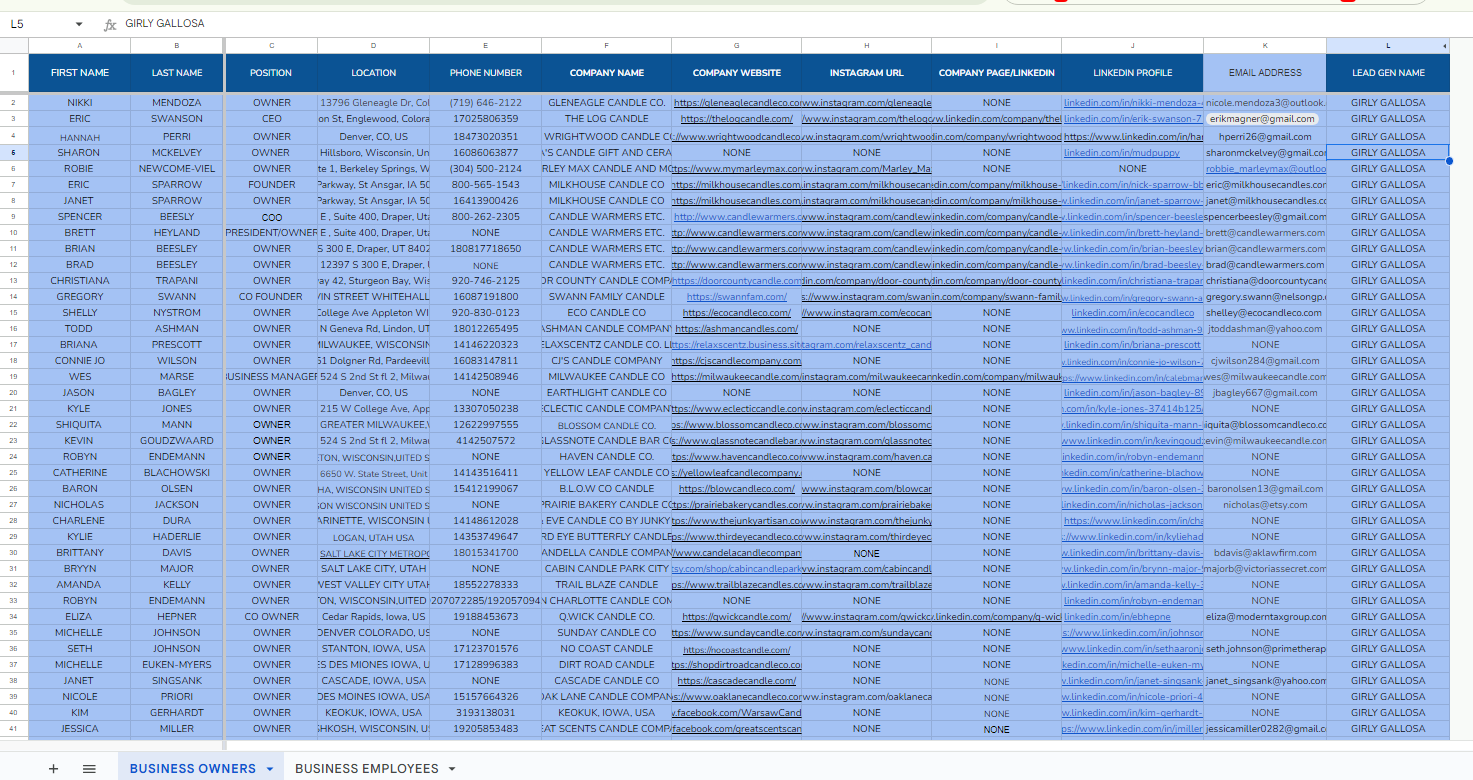Click the POSITION header cell
Screen dimensions: 1473x780
(272, 73)
